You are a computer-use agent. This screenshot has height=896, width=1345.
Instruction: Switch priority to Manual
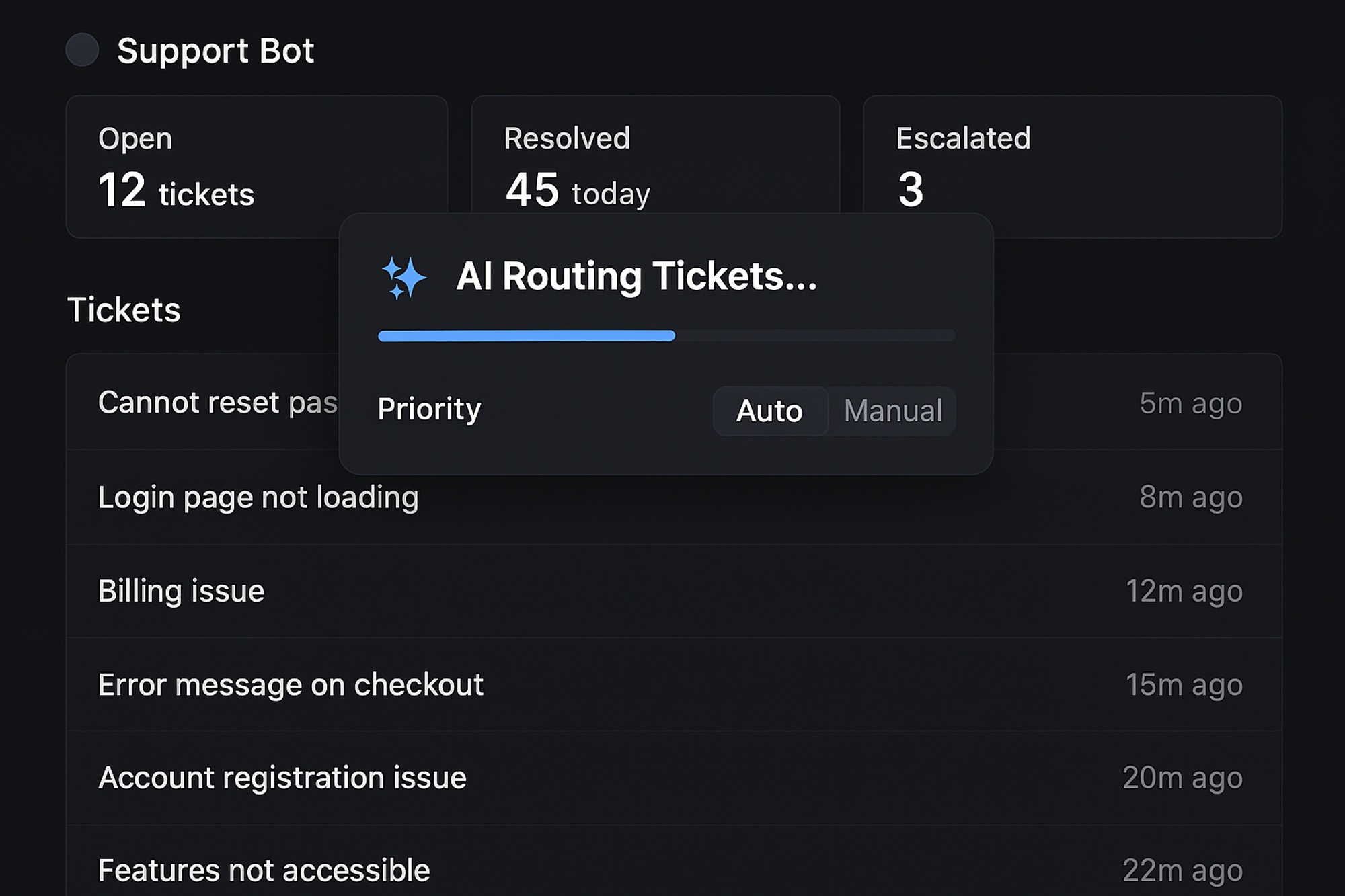point(892,411)
